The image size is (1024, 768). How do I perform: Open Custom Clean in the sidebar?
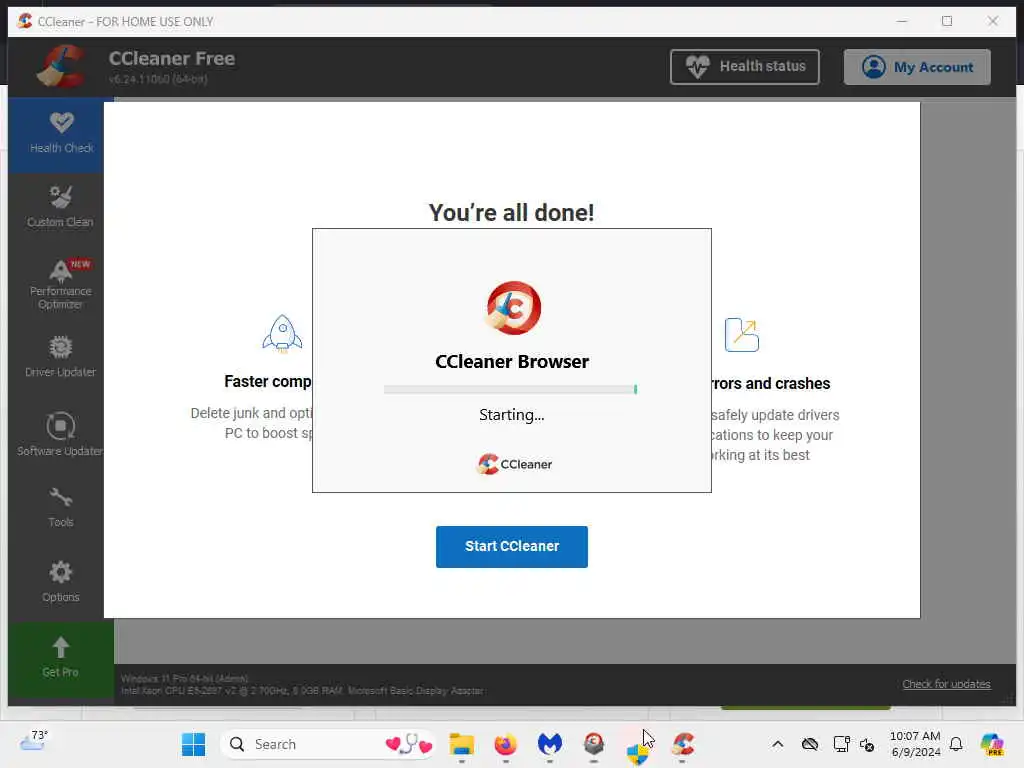coord(60,207)
